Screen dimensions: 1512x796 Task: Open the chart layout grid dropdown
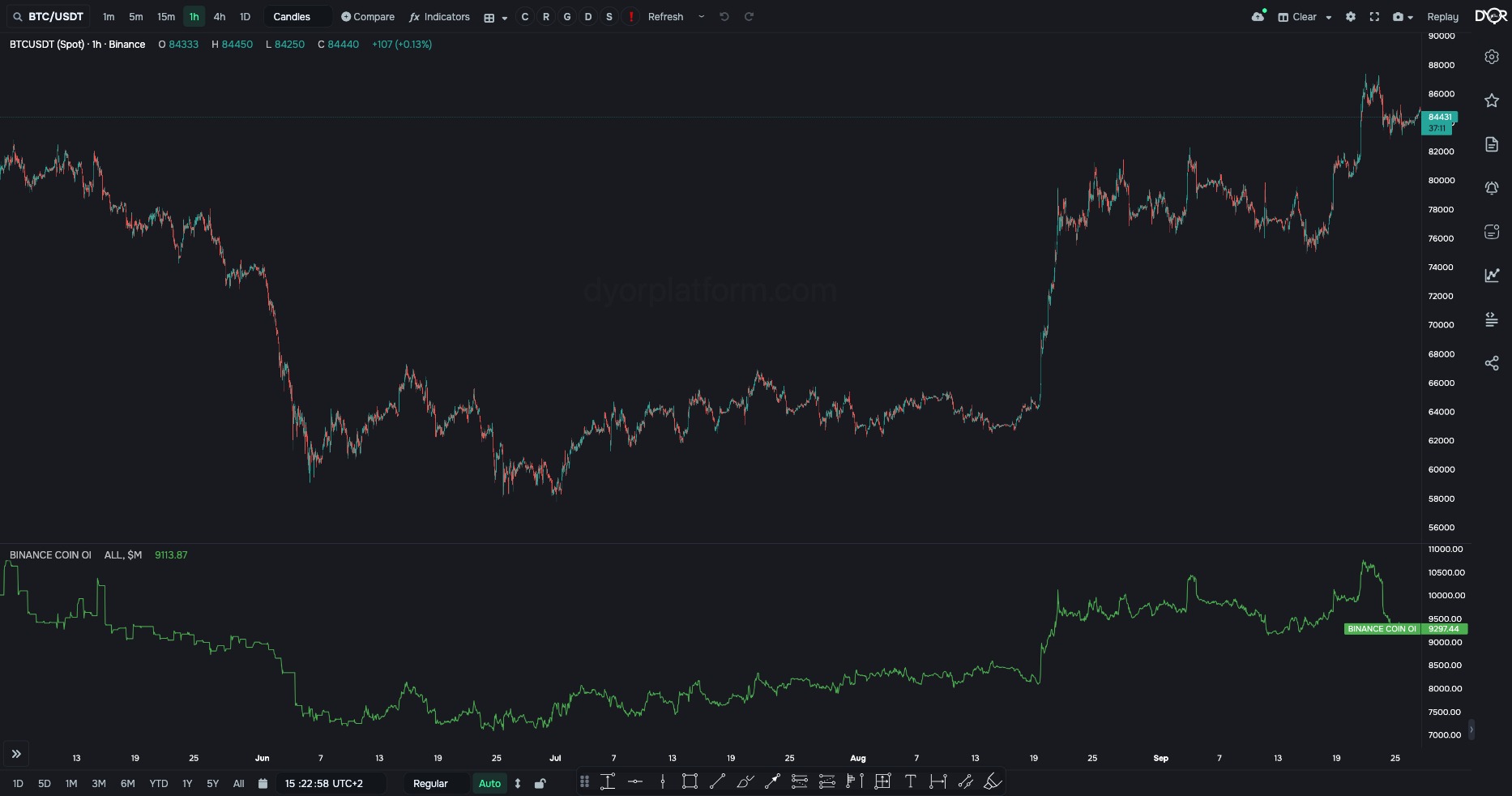click(495, 17)
